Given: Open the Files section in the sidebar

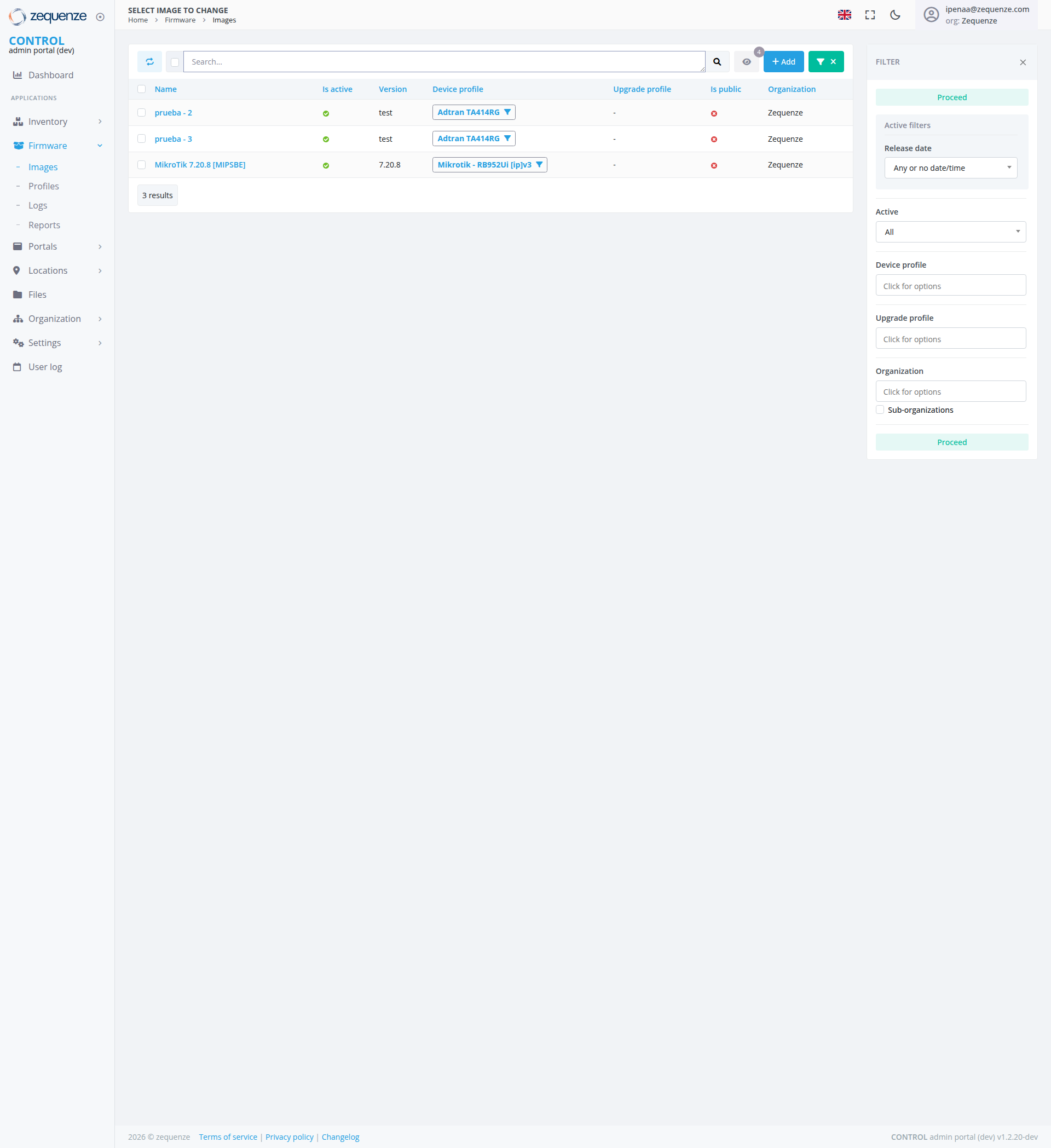Looking at the screenshot, I should coord(37,295).
